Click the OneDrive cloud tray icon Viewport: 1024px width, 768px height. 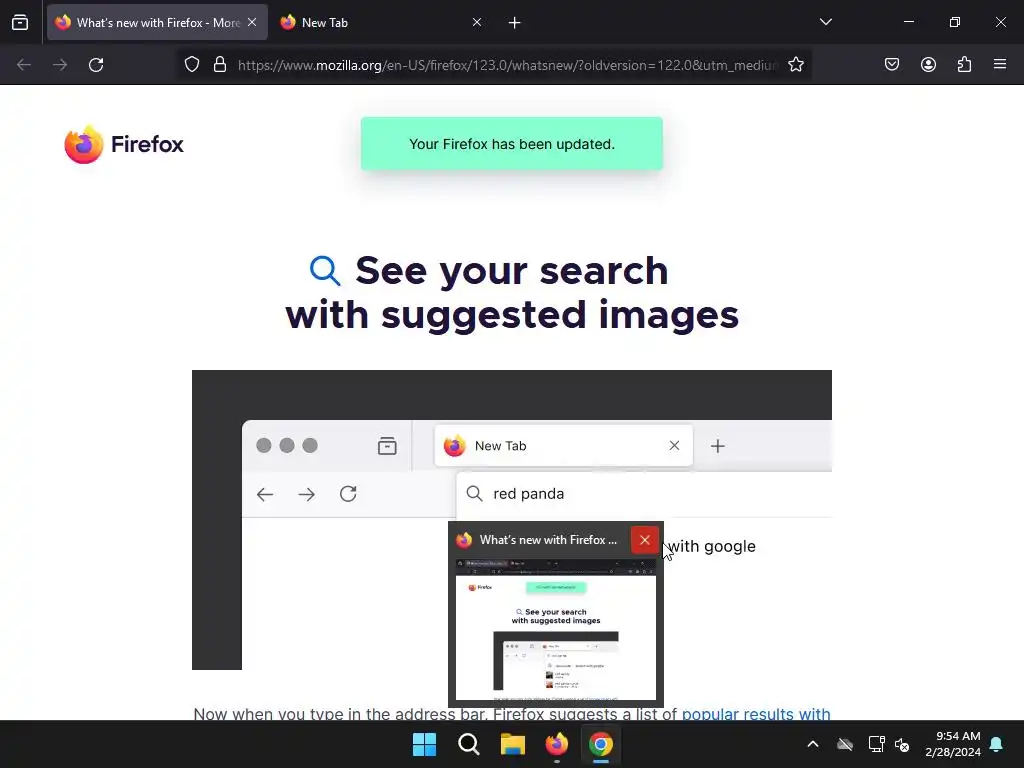[x=845, y=744]
